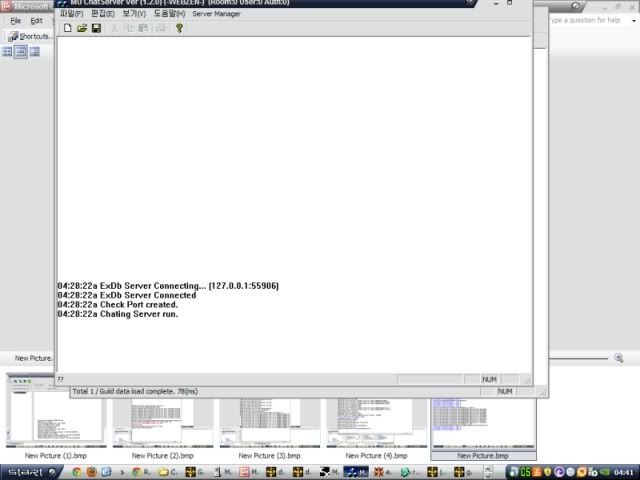640x480 pixels.
Task: Click the Shortcuts button in background window
Action: pos(30,36)
